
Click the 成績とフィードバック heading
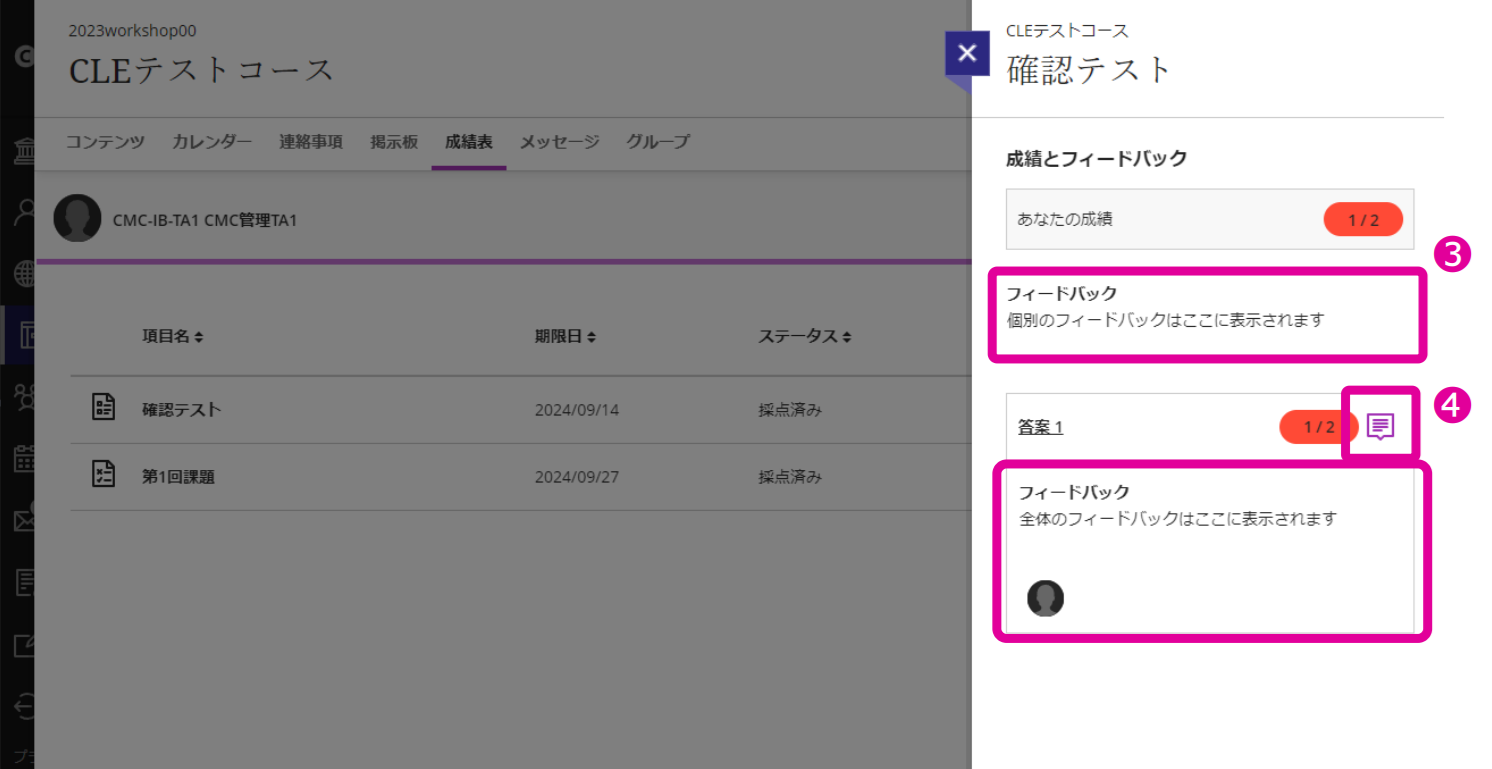(1097, 158)
